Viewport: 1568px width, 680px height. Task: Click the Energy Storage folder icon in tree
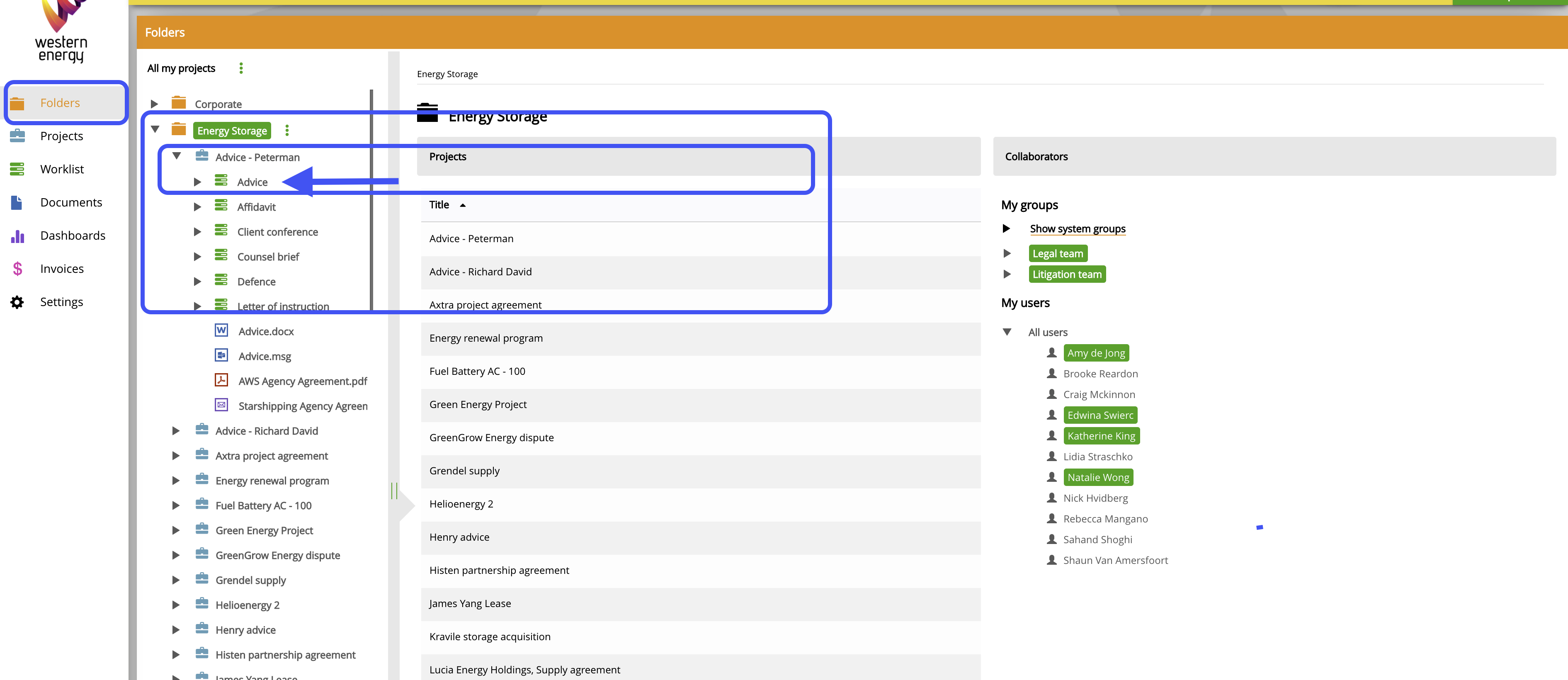pyautogui.click(x=178, y=129)
